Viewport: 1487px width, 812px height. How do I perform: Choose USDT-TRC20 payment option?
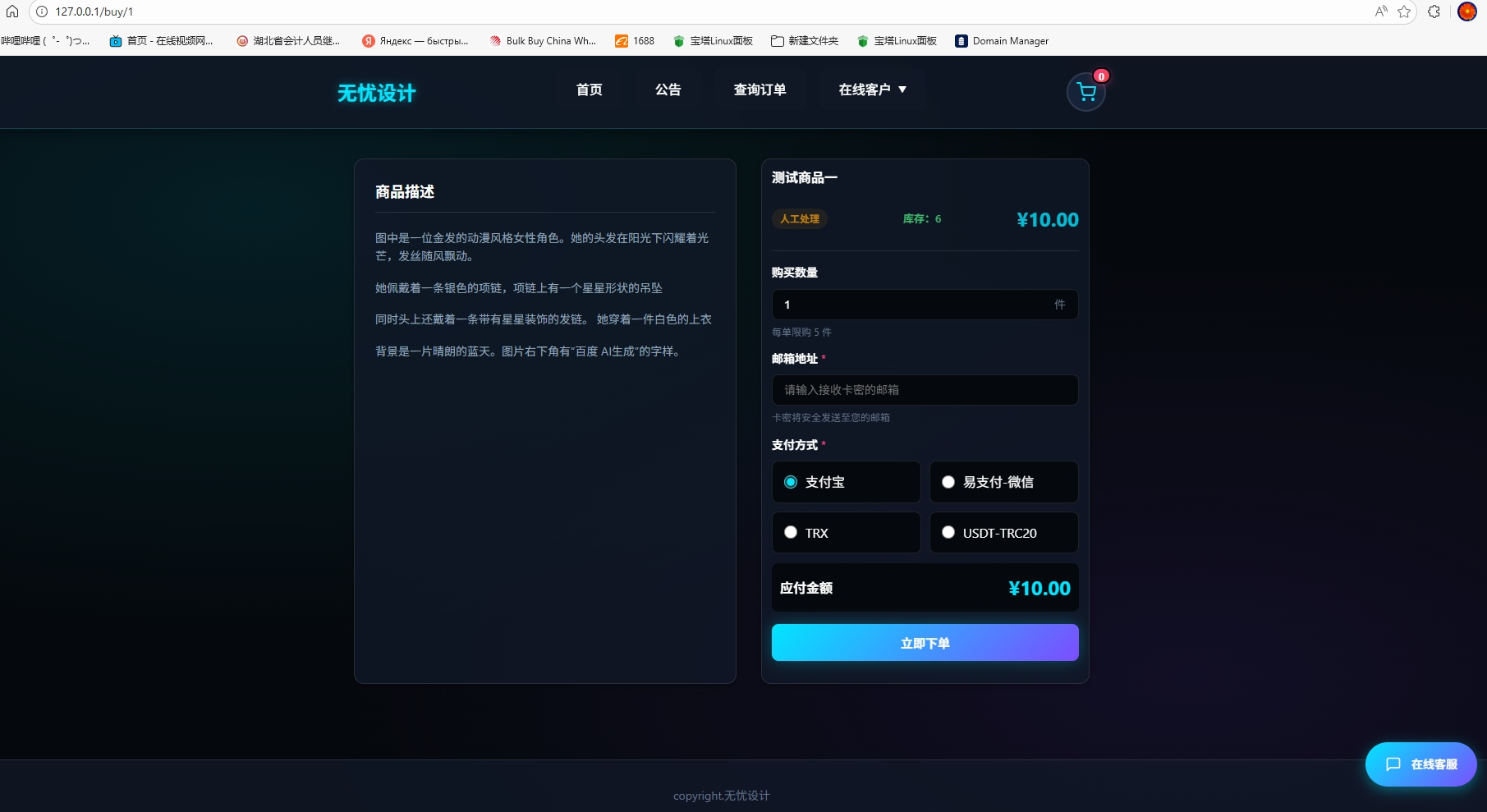click(1003, 533)
